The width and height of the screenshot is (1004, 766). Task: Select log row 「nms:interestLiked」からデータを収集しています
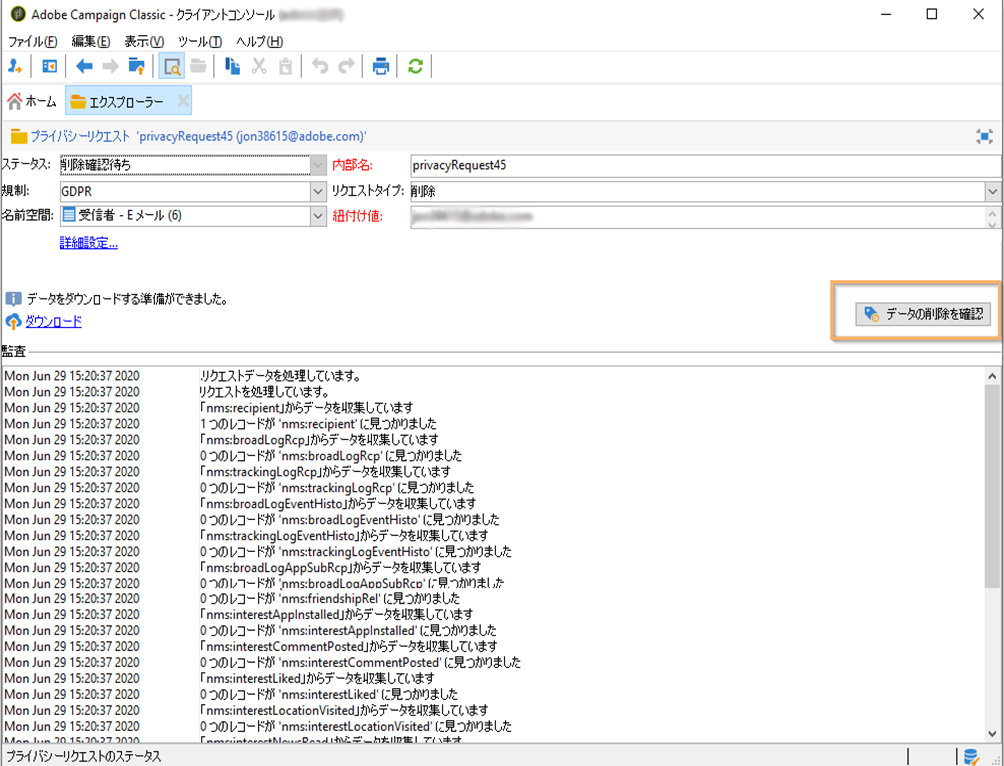(x=493, y=678)
